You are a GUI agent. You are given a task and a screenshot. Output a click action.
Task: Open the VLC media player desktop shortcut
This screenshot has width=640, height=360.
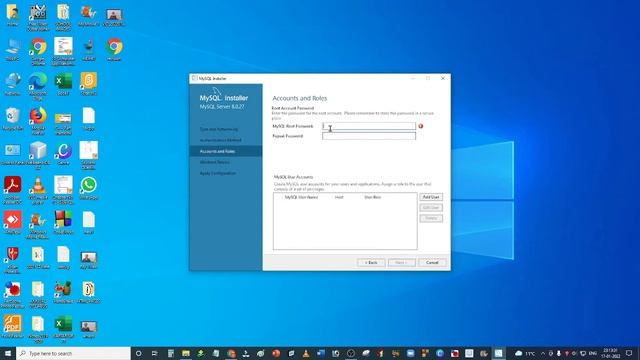38,190
